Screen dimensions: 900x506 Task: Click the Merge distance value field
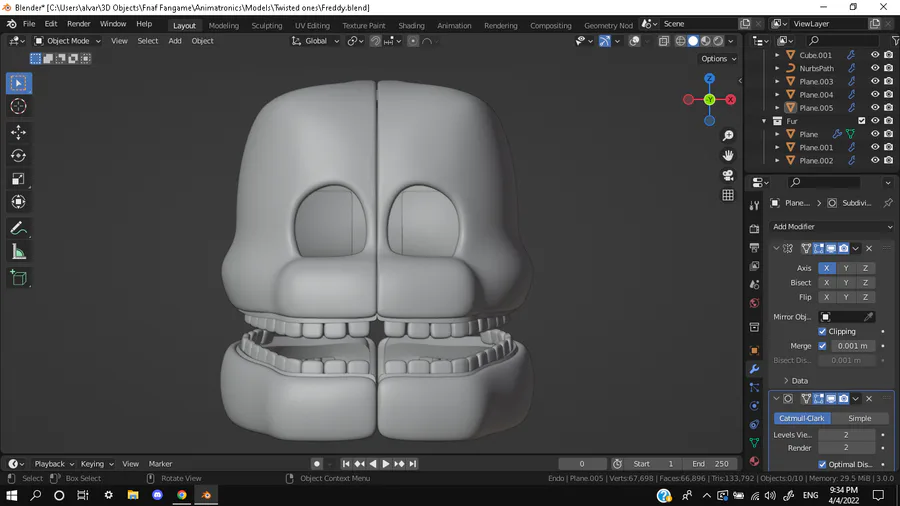point(852,346)
